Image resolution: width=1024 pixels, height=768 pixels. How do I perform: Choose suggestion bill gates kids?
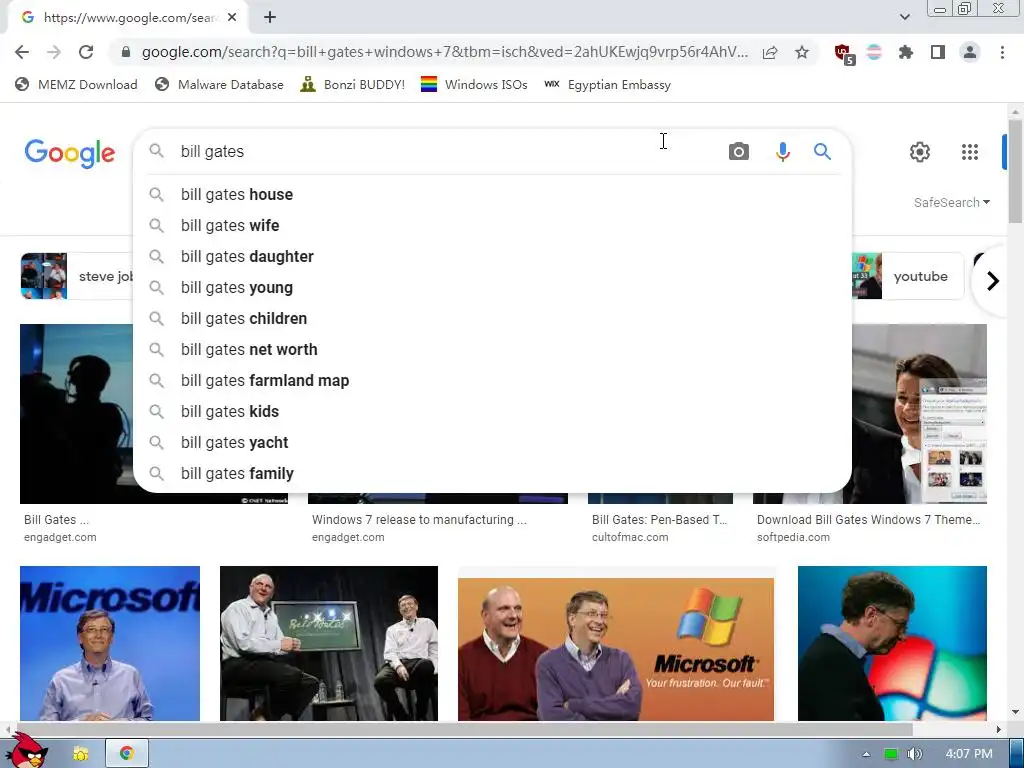[492, 411]
